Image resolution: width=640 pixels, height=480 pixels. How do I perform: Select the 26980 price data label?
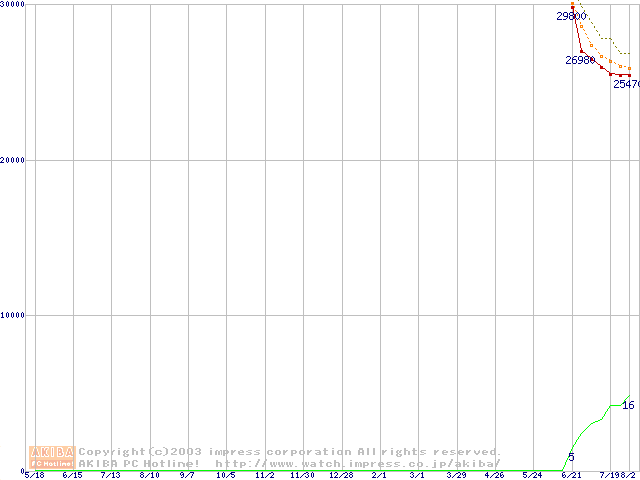[x=580, y=60]
